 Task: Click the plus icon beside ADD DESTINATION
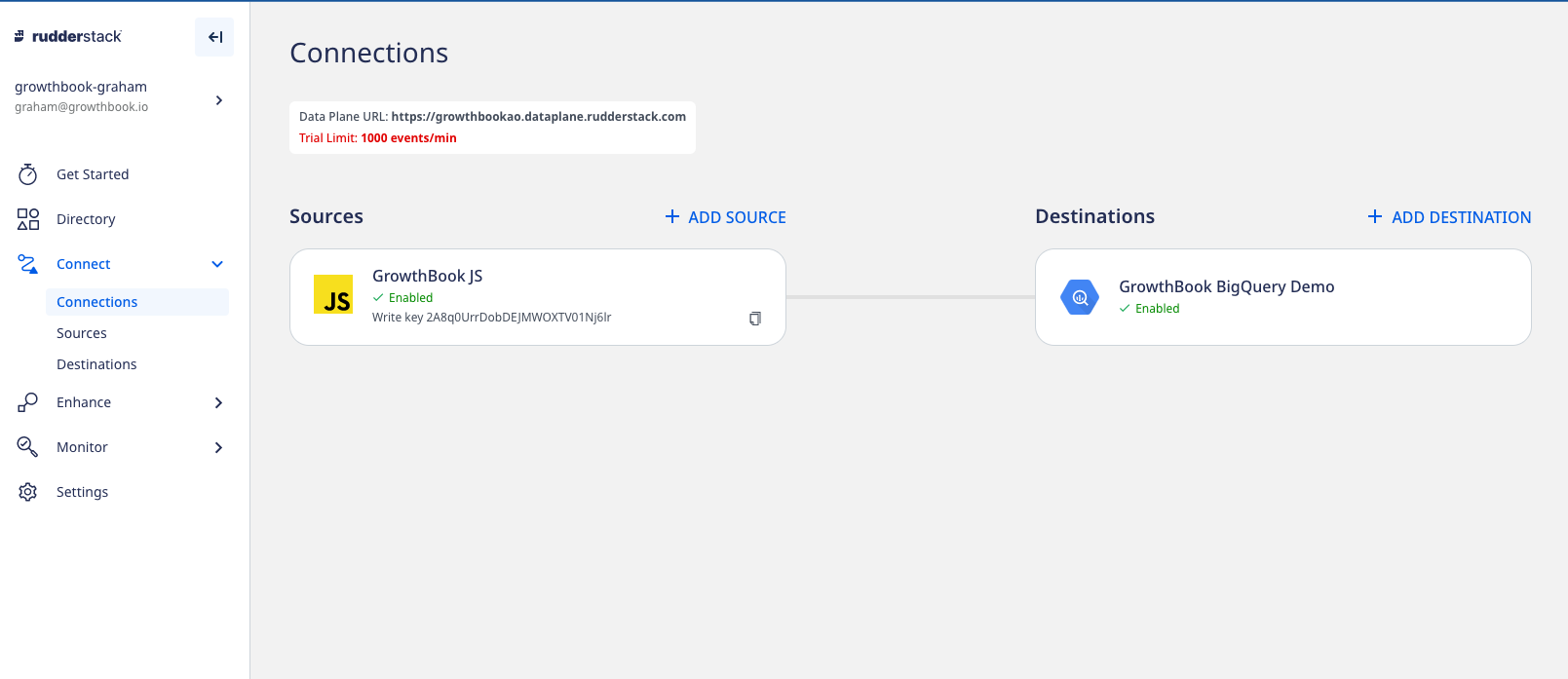point(1375,216)
